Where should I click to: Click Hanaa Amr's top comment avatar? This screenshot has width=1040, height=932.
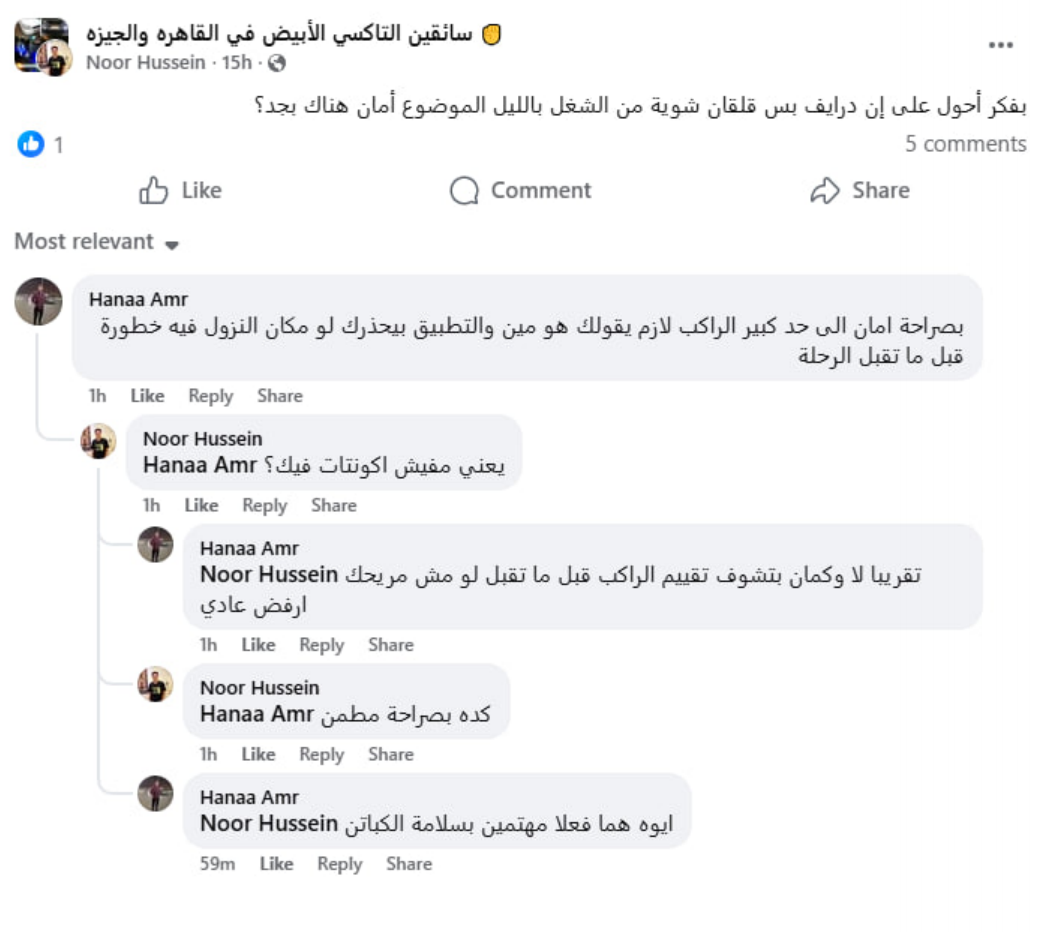tap(39, 301)
